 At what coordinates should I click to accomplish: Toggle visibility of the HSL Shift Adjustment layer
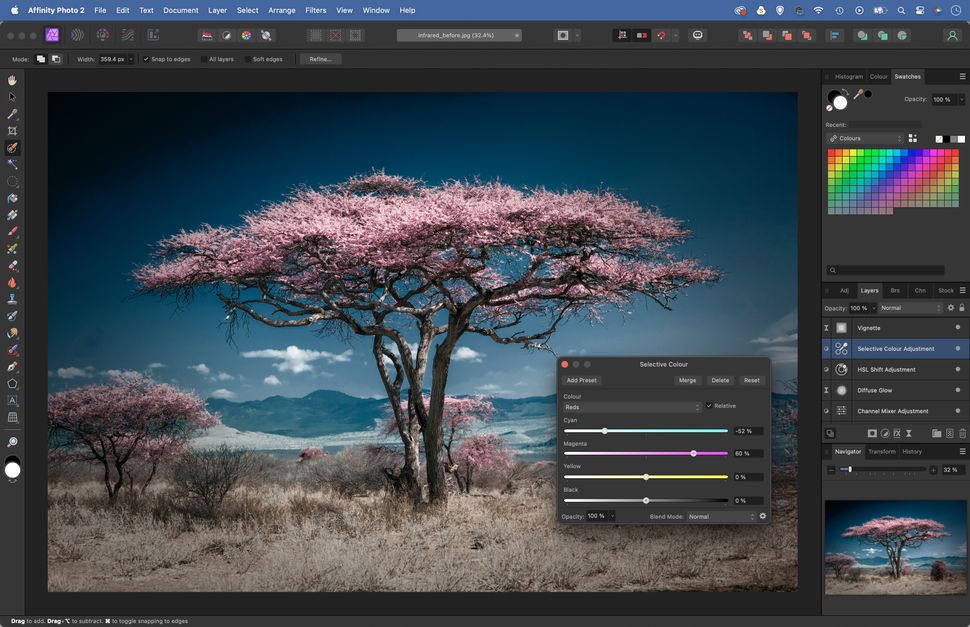tap(826, 369)
